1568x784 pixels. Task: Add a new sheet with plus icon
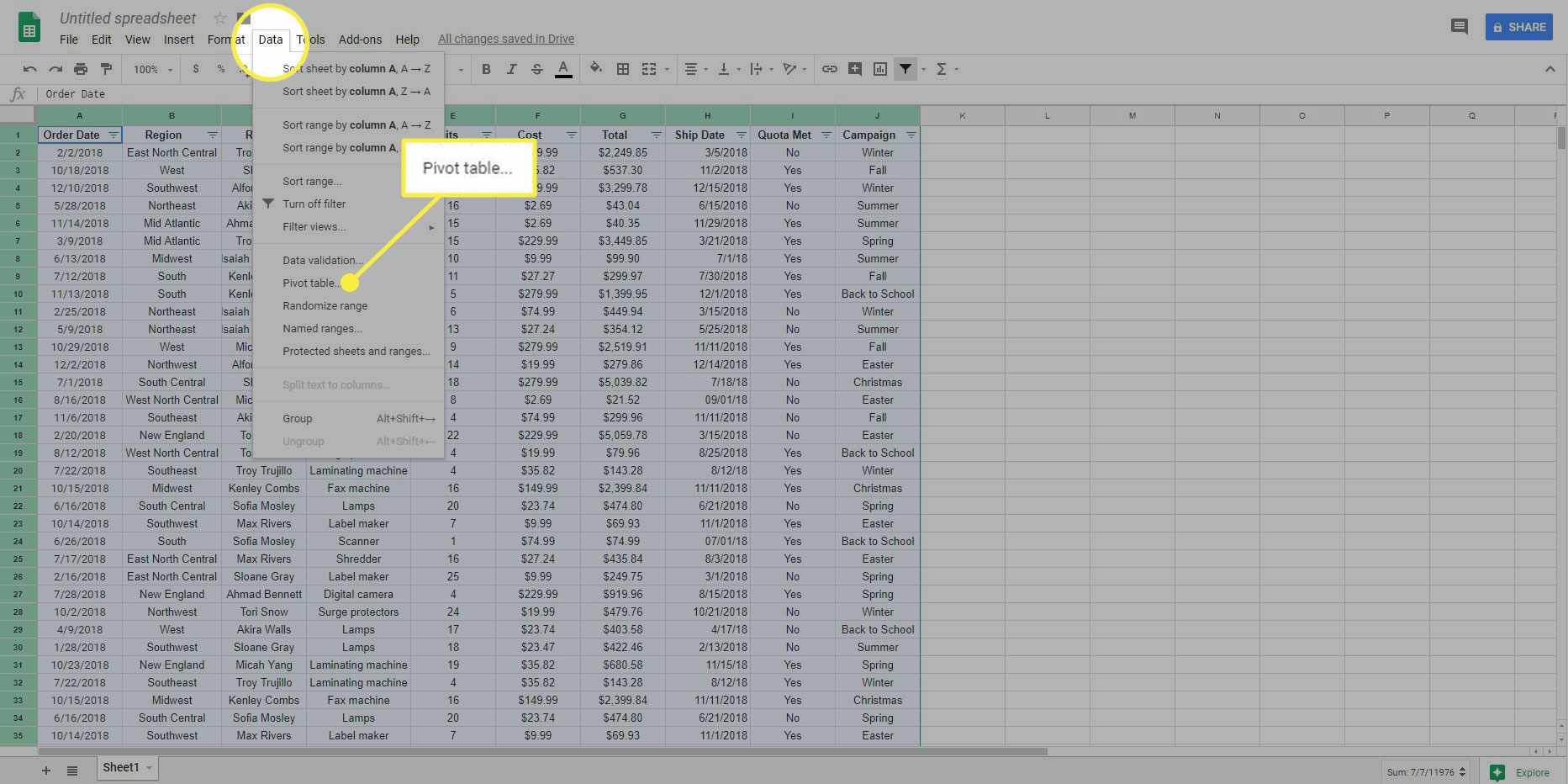(x=46, y=771)
